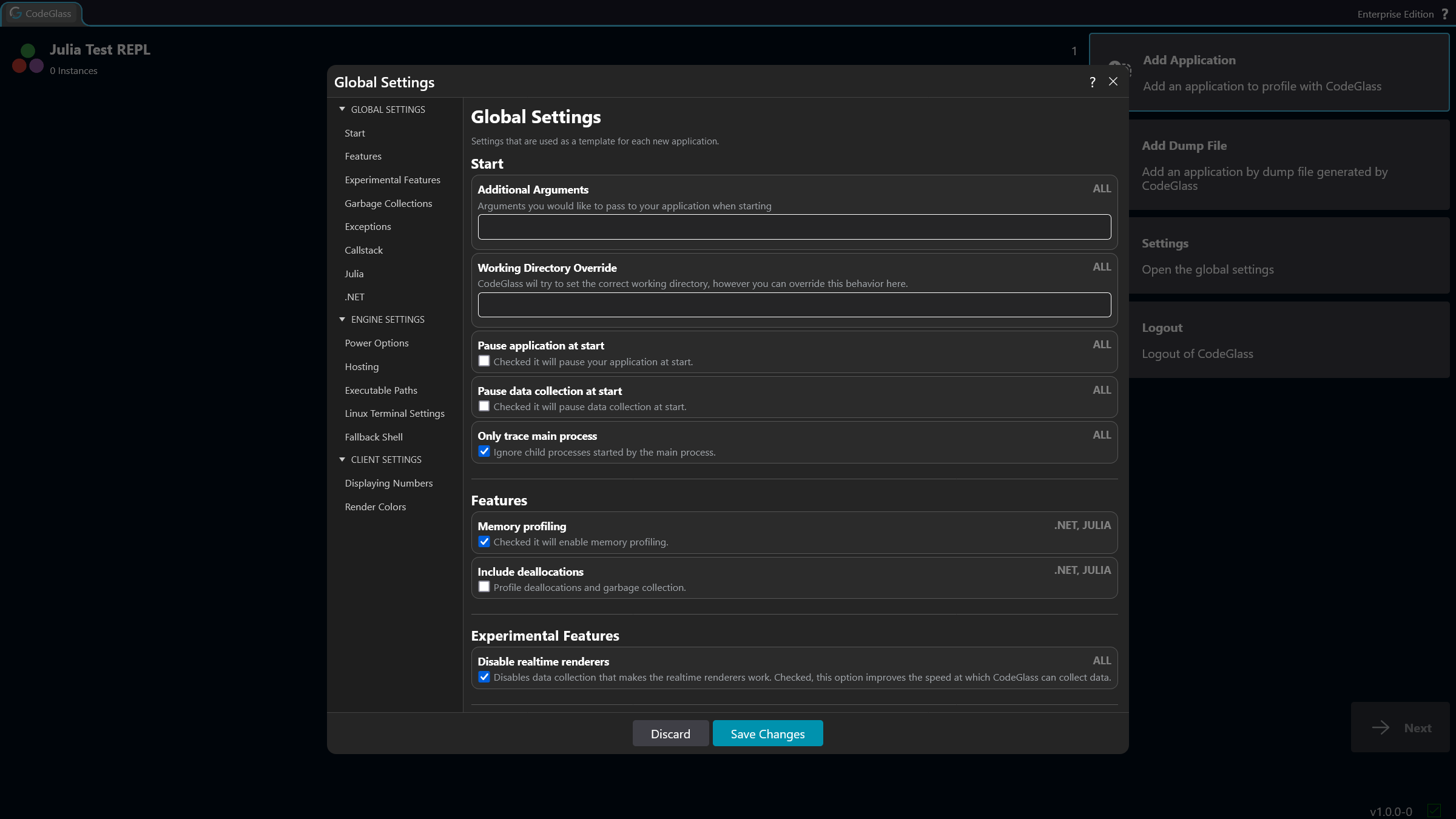This screenshot has height=819, width=1456.
Task: Click the Save Changes button
Action: pos(767,733)
